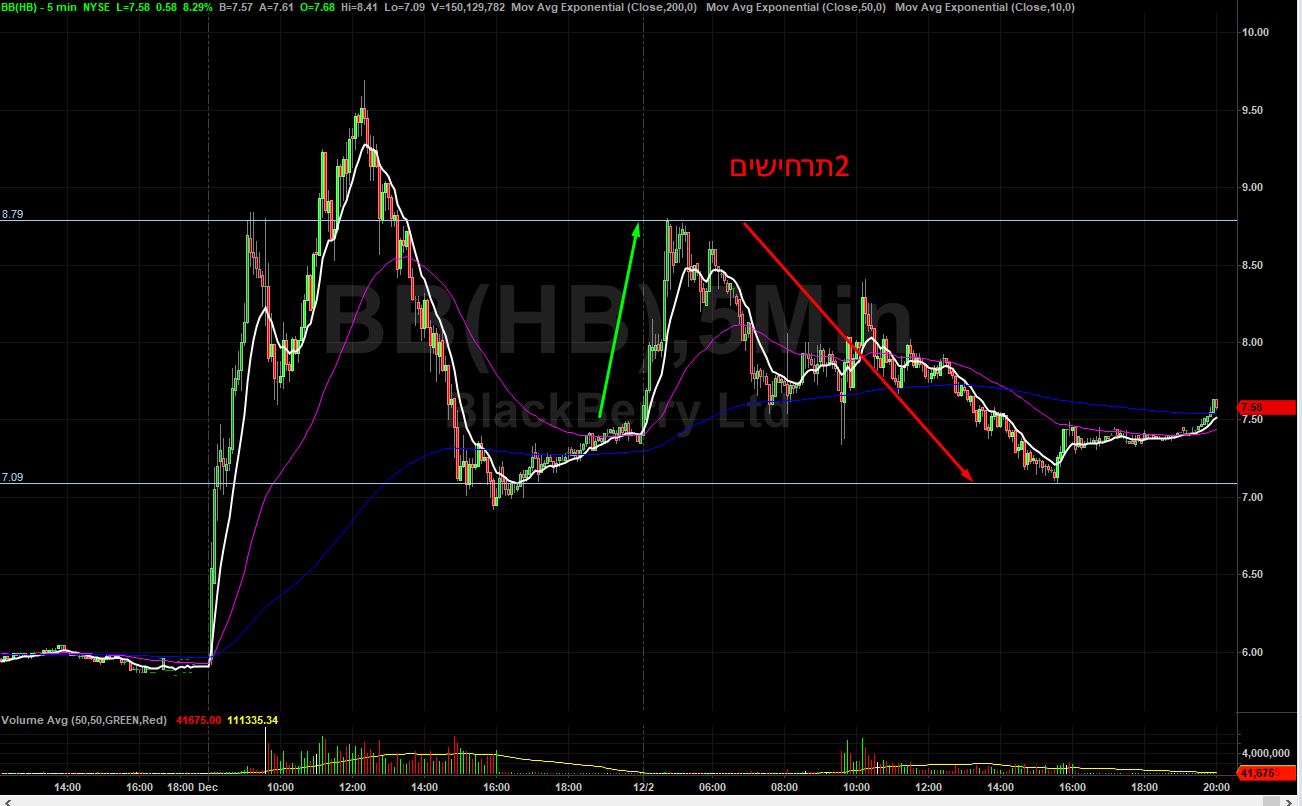
Task: Select the Mov Avg Exponential (Close,10,0) label
Action: click(x=984, y=7)
